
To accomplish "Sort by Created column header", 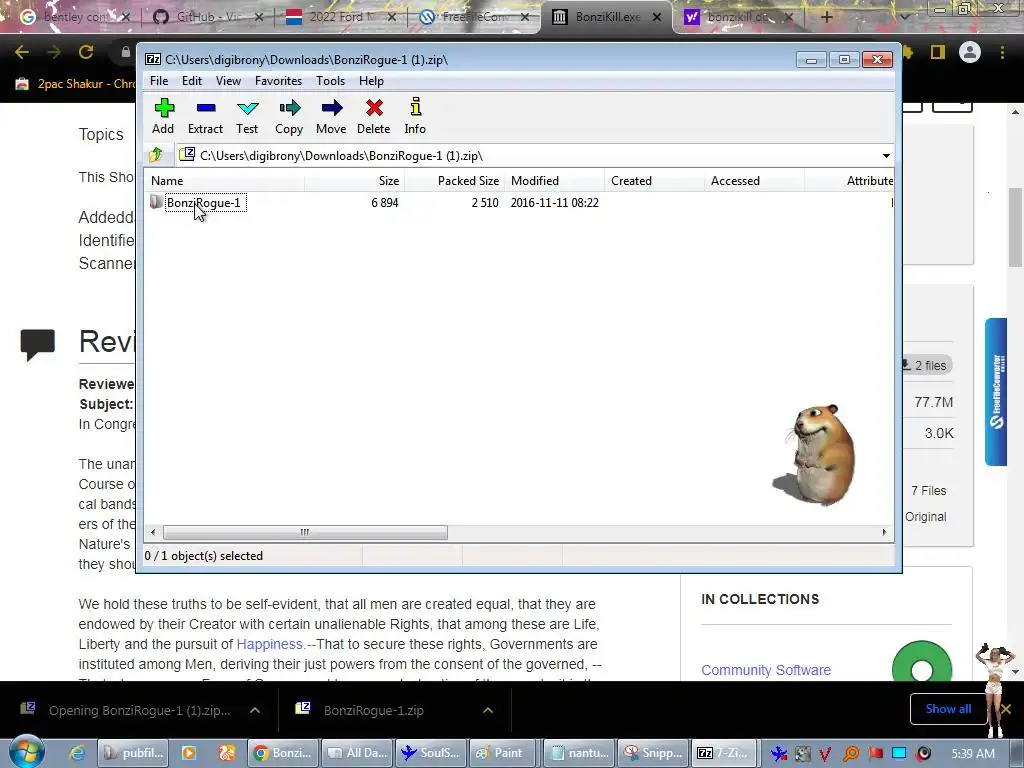I will [x=654, y=181].
